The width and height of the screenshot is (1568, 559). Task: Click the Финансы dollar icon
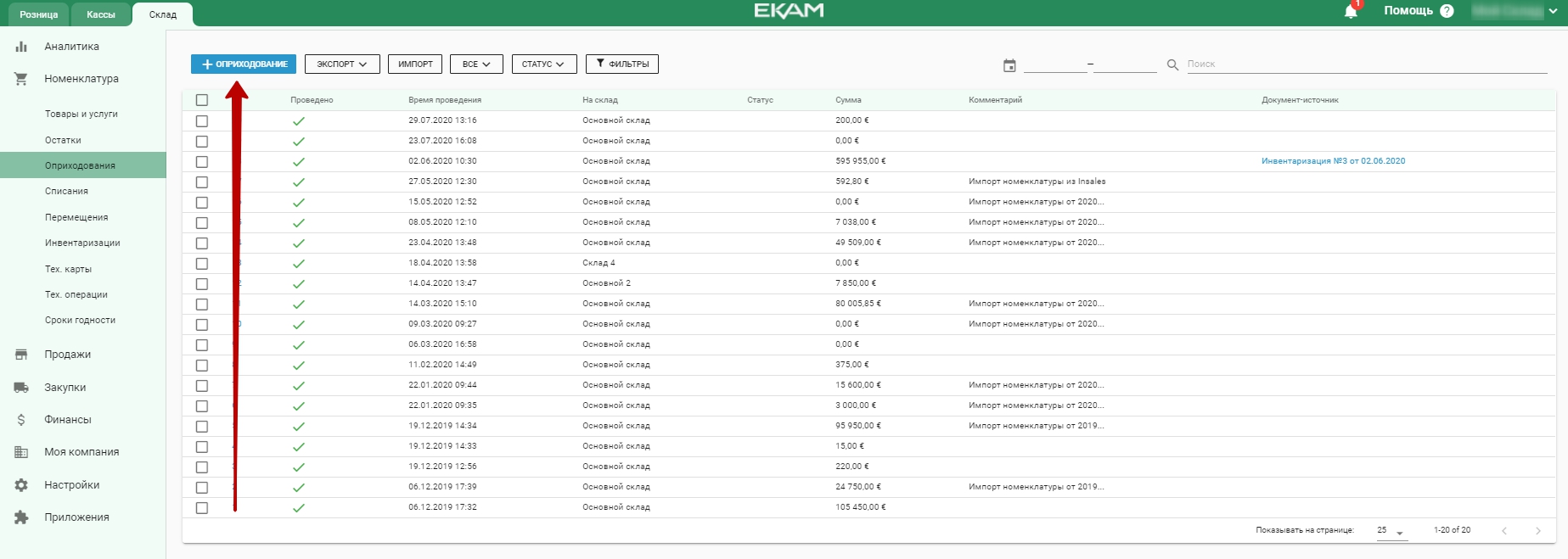[x=21, y=420]
